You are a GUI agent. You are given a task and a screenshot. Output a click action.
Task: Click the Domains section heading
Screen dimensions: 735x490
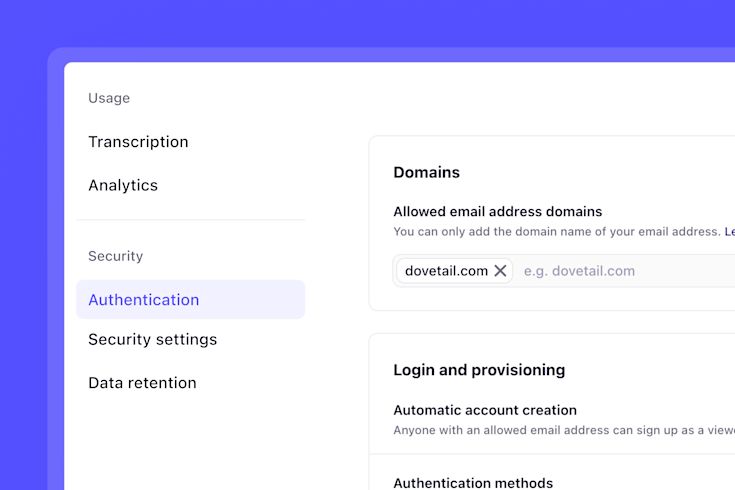pyautogui.click(x=427, y=172)
